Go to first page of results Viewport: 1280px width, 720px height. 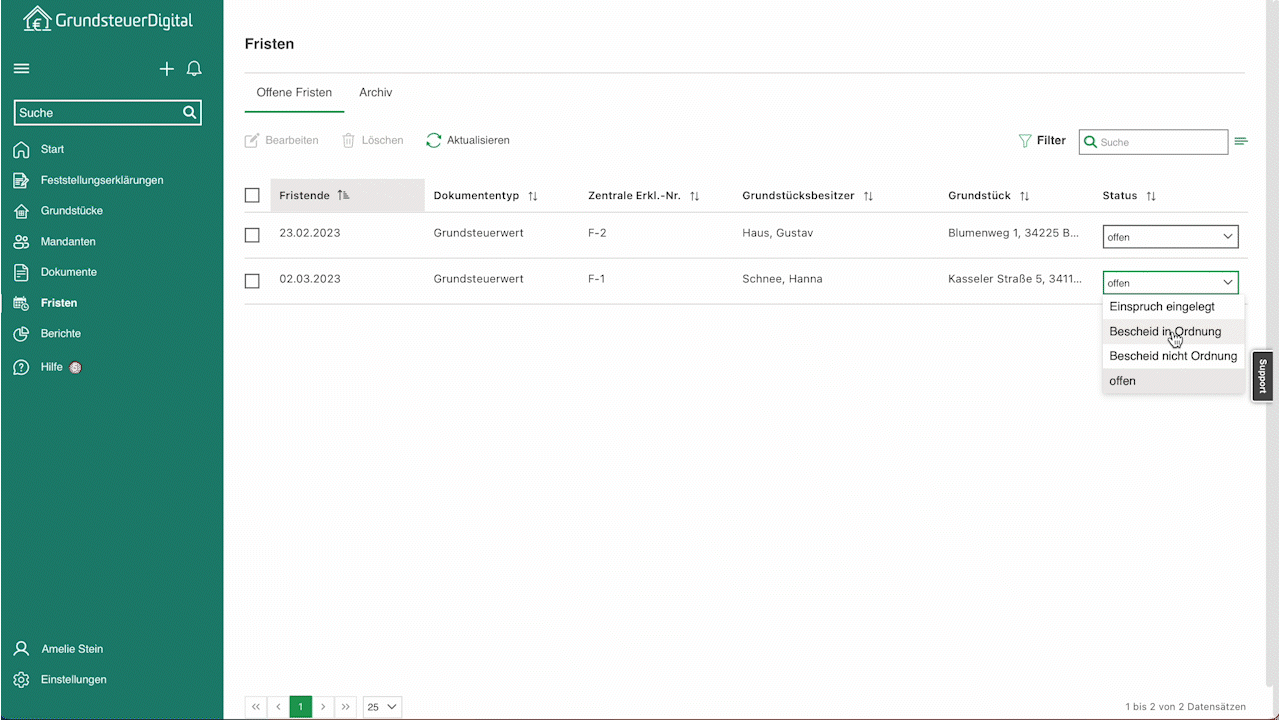[x=256, y=707]
